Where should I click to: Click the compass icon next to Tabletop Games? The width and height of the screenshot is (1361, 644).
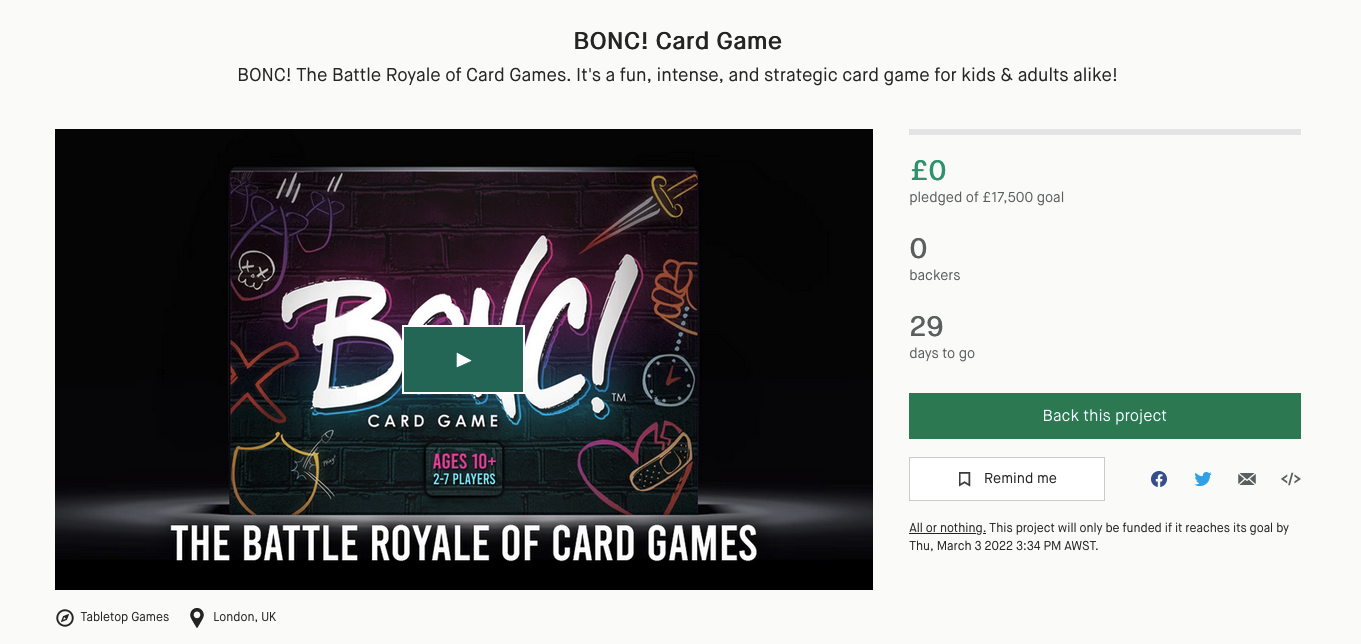(x=64, y=617)
